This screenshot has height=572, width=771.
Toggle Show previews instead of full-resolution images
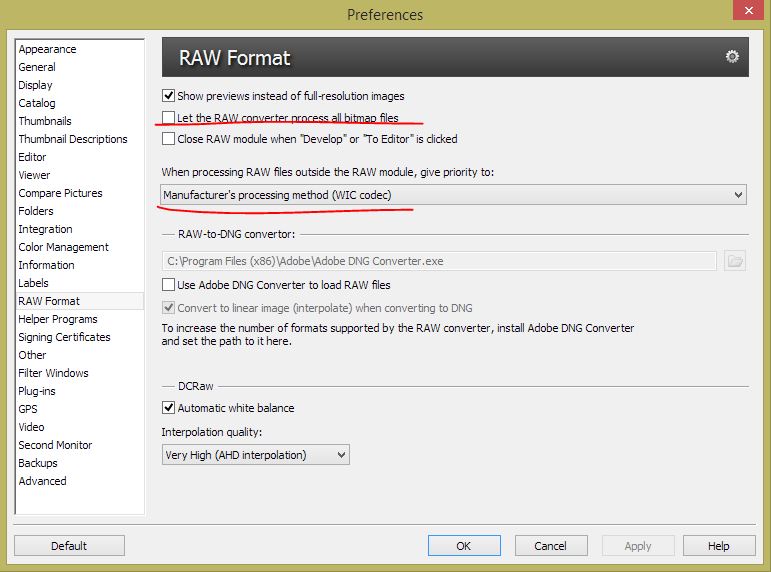tap(168, 96)
